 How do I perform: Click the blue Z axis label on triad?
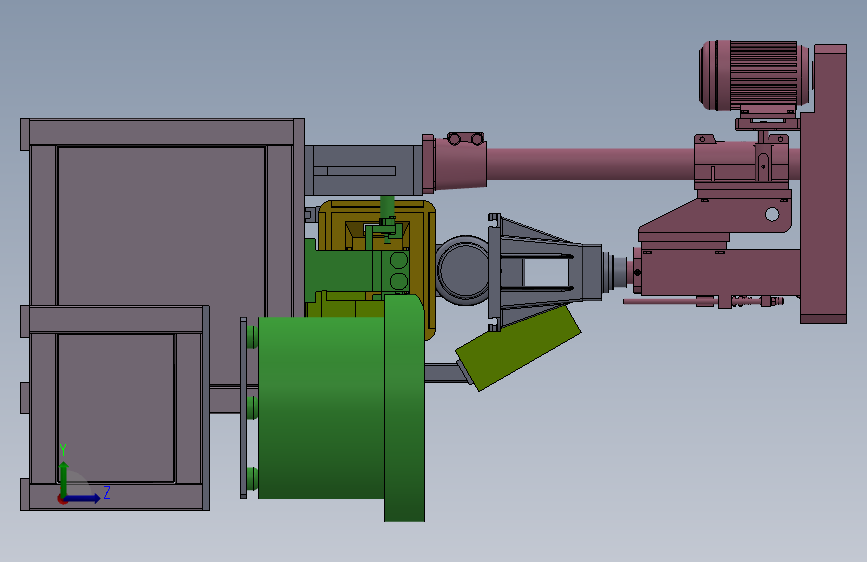107,493
